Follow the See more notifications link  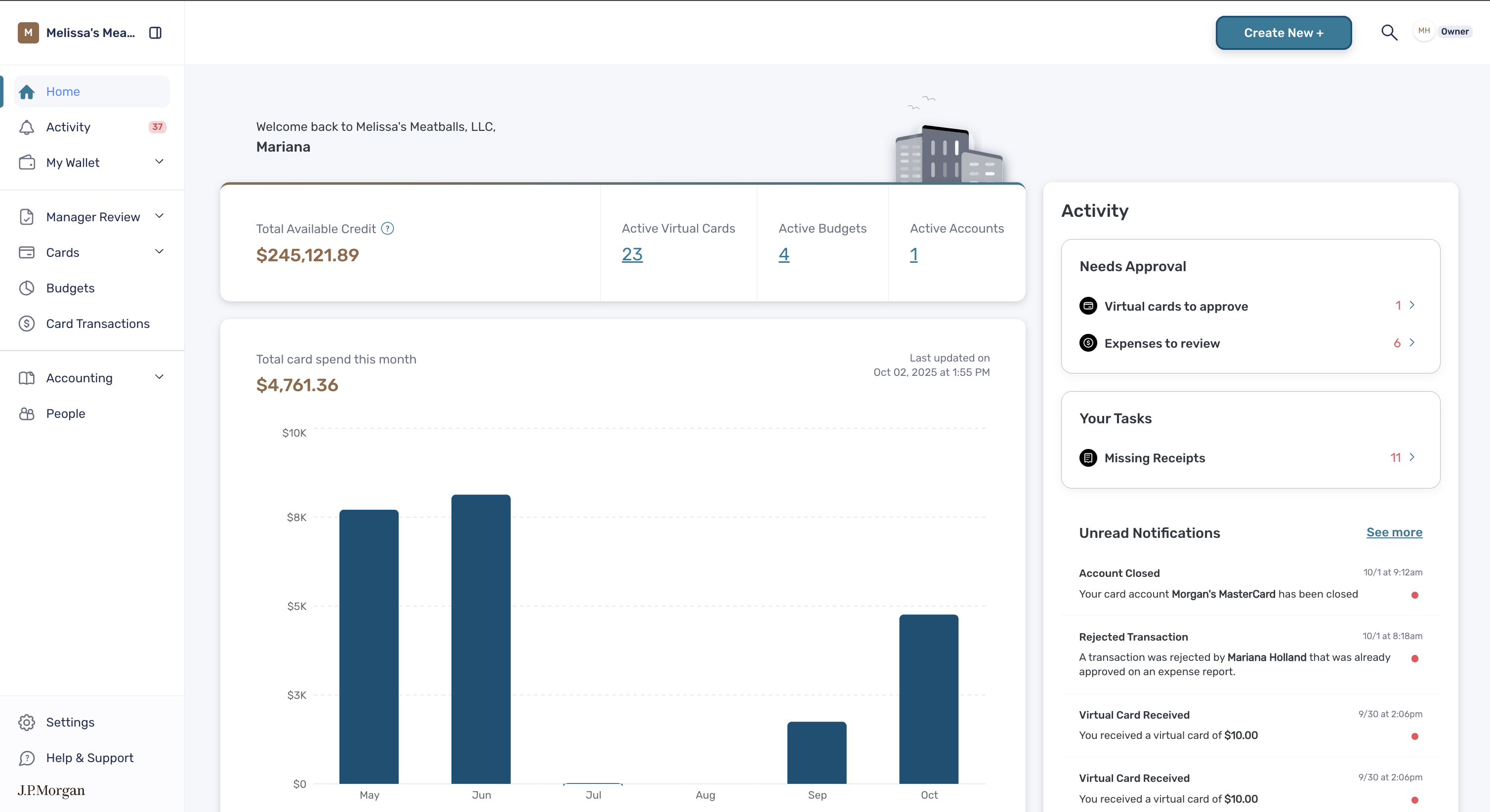coord(1394,532)
